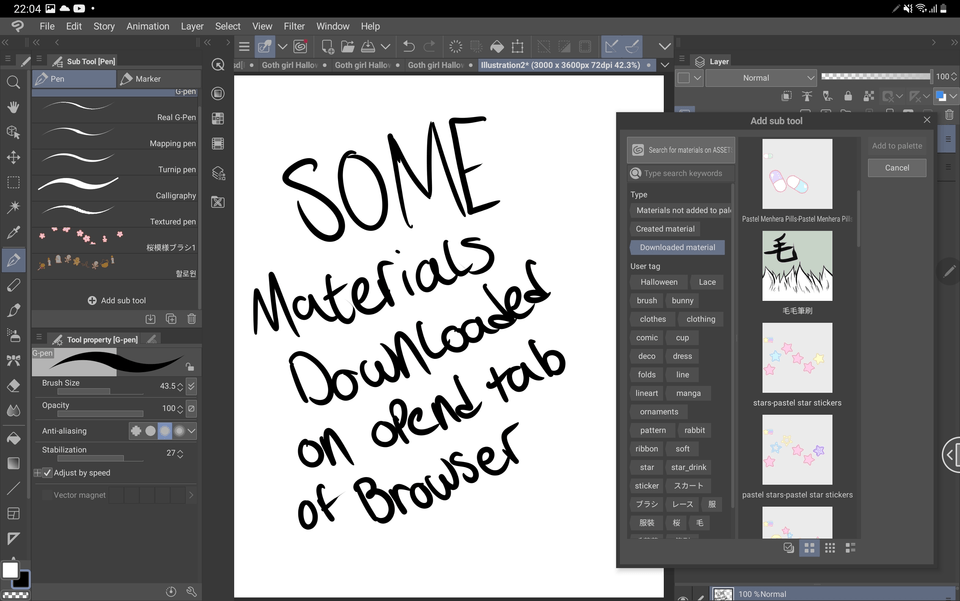Click Add sub tool button in Sub Tool panel
Image resolution: width=960 pixels, height=601 pixels.
tap(116, 300)
